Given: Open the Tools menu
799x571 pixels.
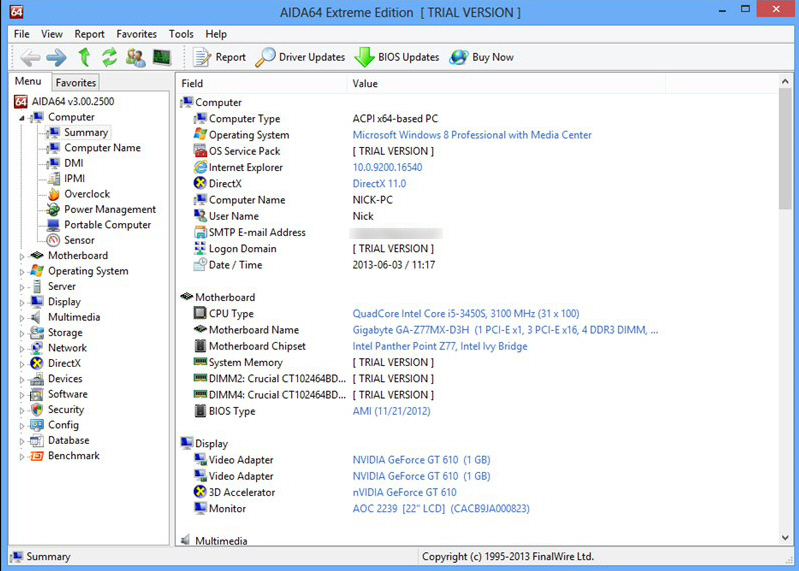Looking at the screenshot, I should point(181,34).
